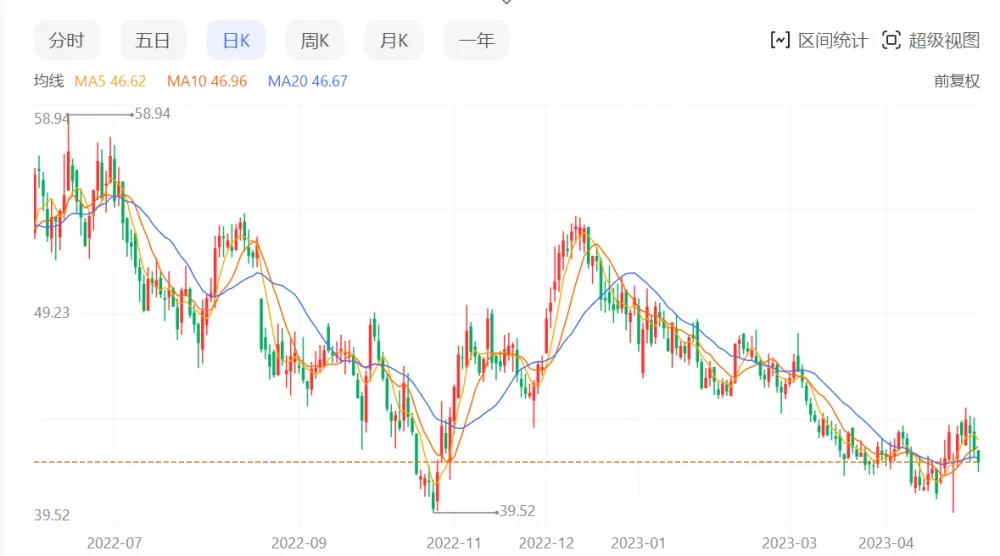
Task: Select the 日K daily candlestick tab
Action: (x=236, y=40)
